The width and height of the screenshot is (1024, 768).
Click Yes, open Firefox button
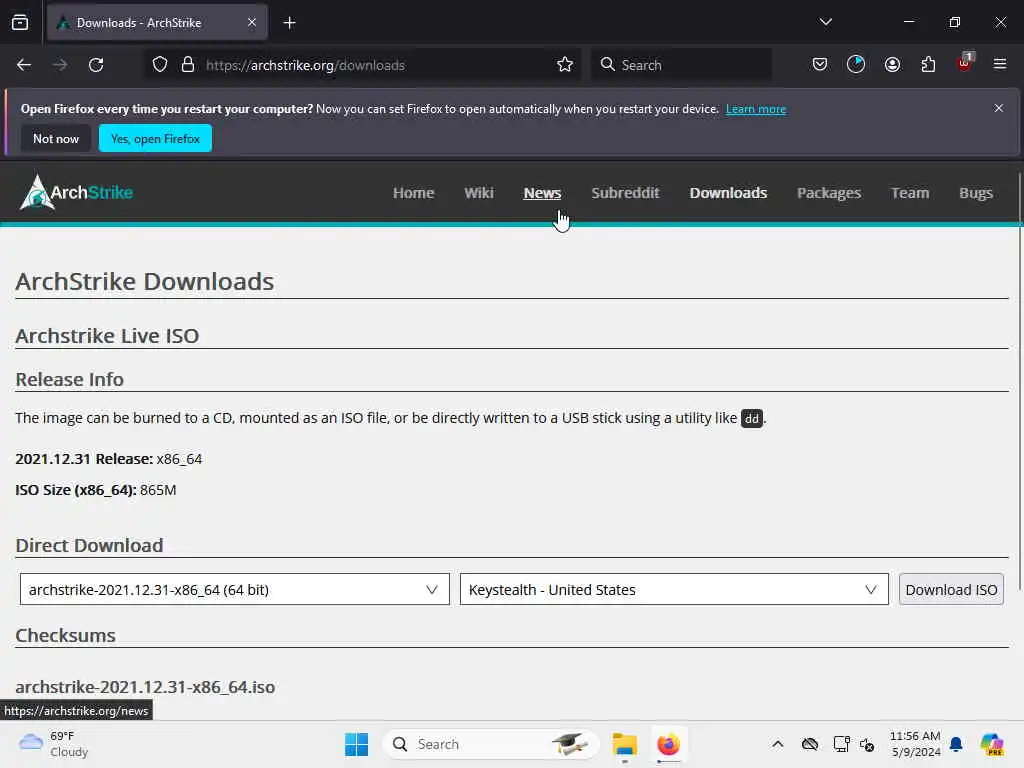(155, 138)
